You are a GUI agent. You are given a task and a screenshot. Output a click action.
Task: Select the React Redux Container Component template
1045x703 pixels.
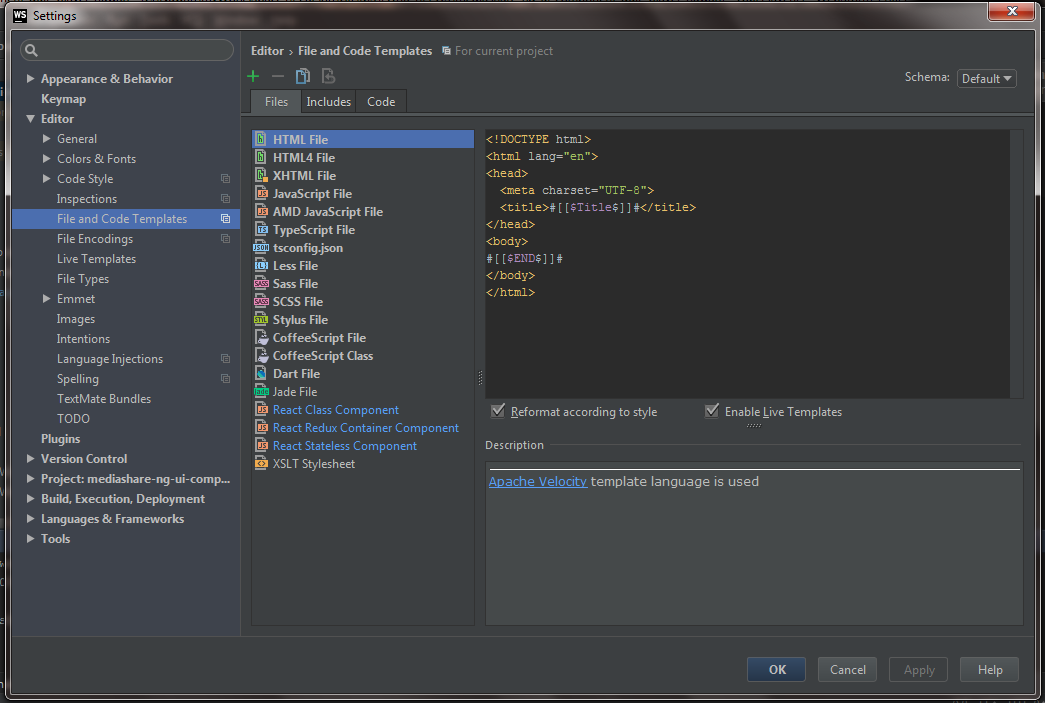(x=365, y=427)
